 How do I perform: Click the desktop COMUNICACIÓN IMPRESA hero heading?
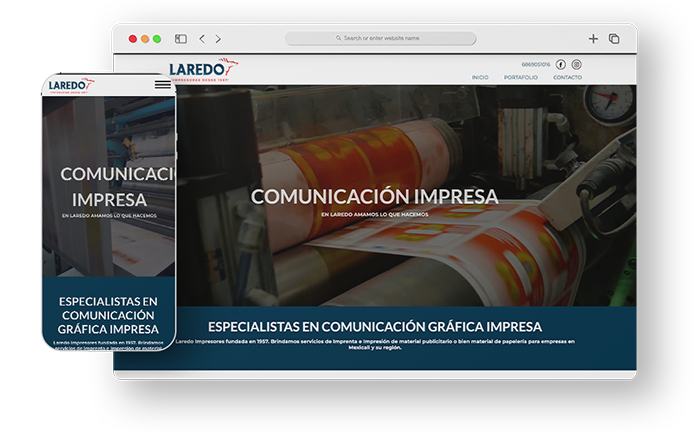374,196
